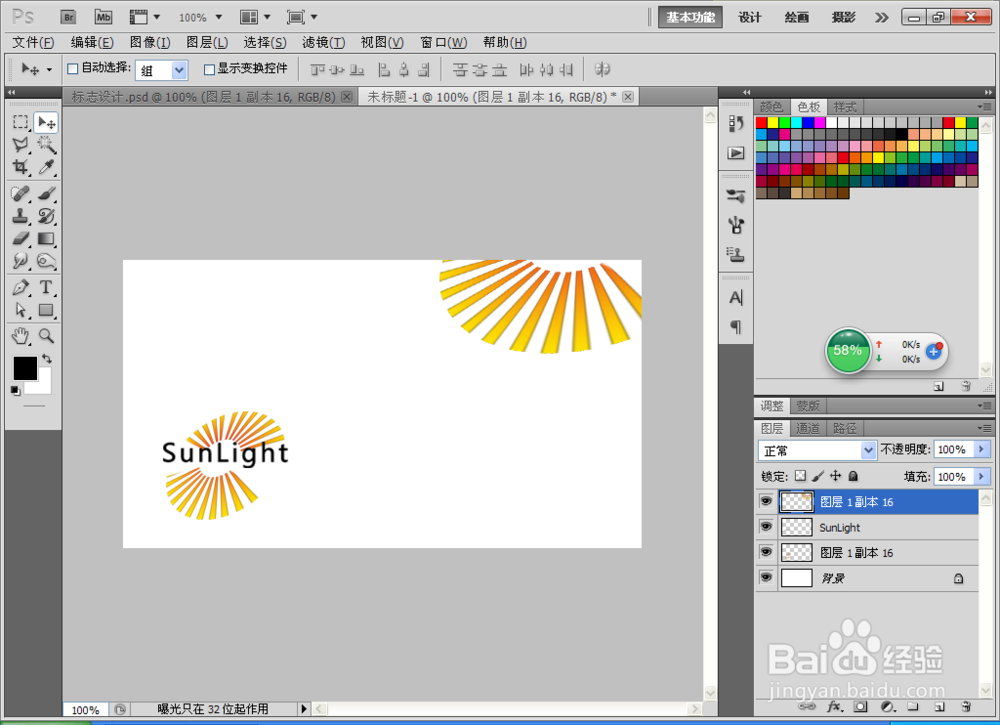Select the Pen tool
This screenshot has width=1000, height=725.
pyautogui.click(x=20, y=288)
